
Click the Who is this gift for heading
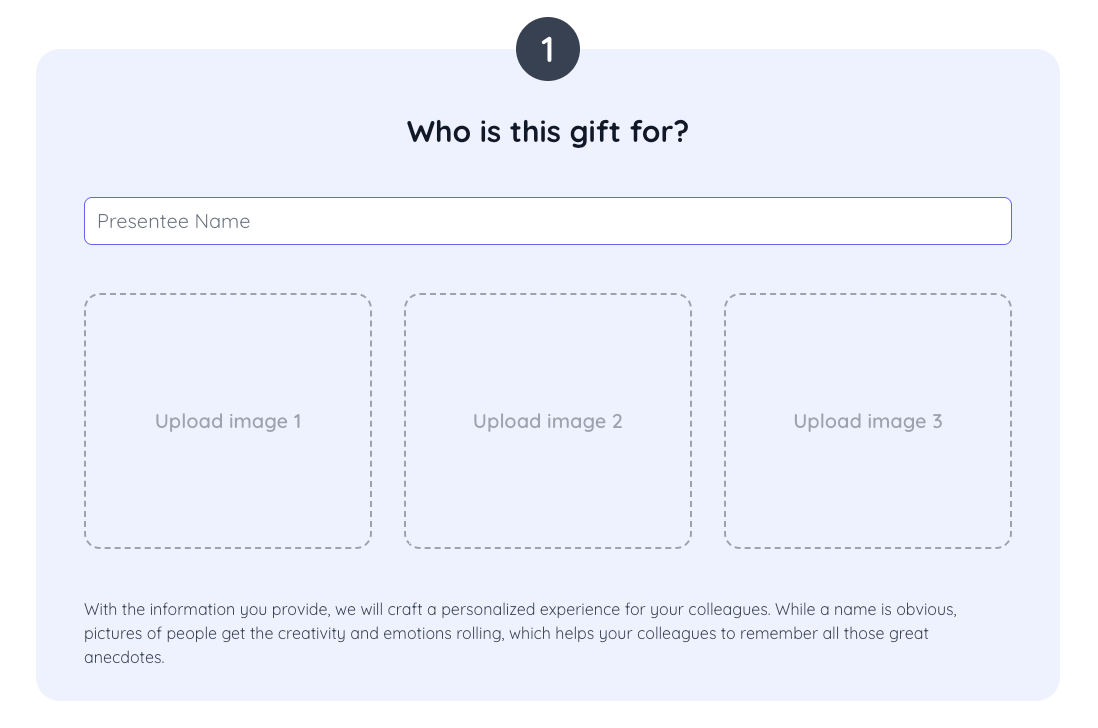[x=547, y=131]
